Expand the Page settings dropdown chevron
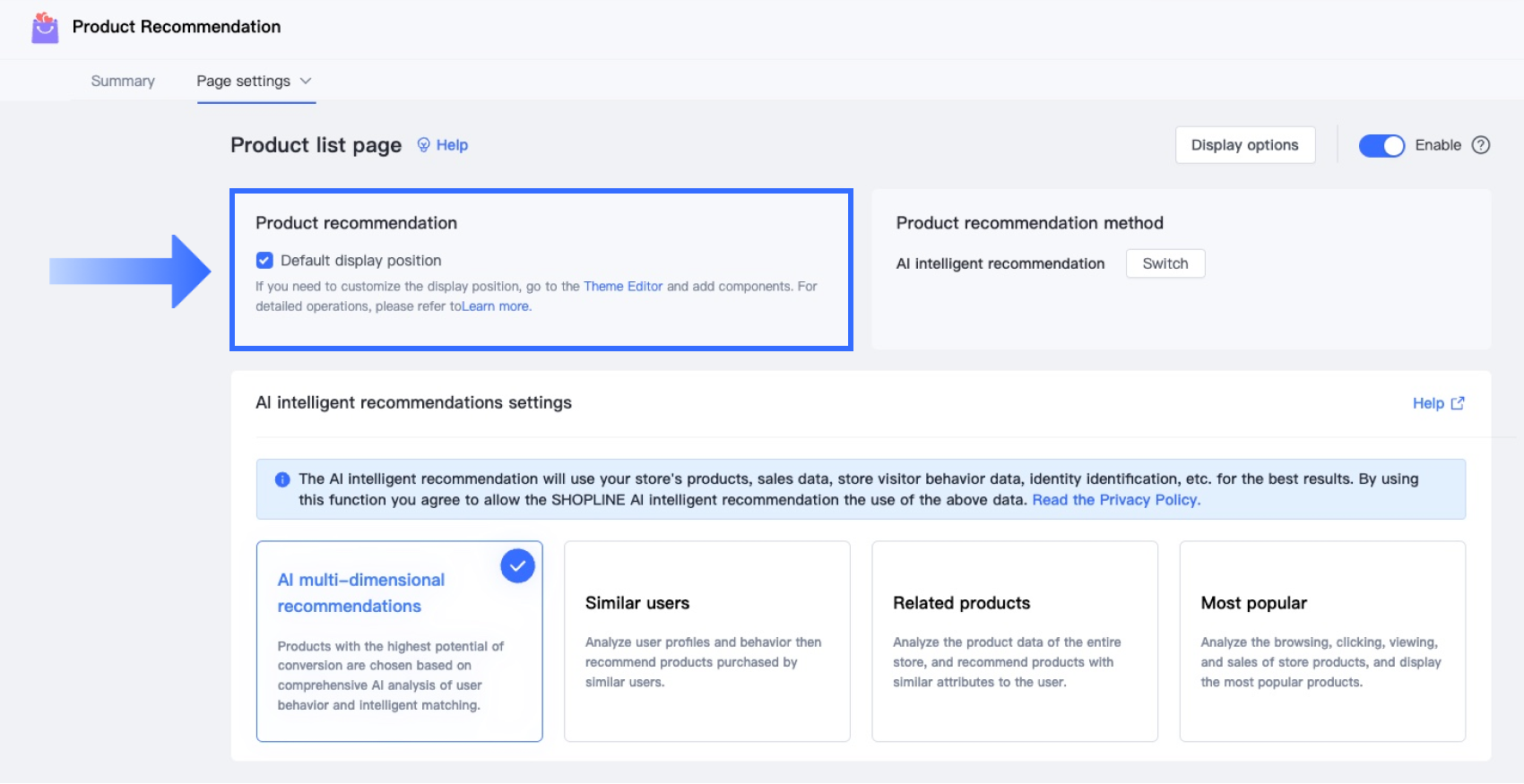Viewport: 1524px width, 784px height. click(306, 82)
